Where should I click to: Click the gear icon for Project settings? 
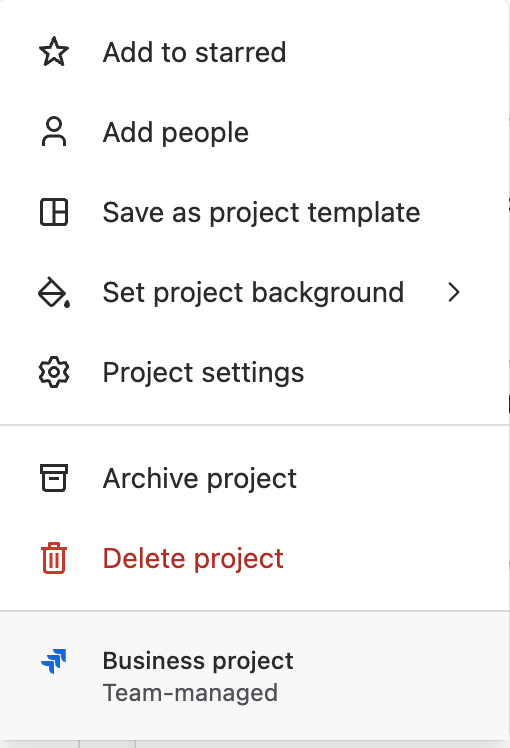click(54, 372)
